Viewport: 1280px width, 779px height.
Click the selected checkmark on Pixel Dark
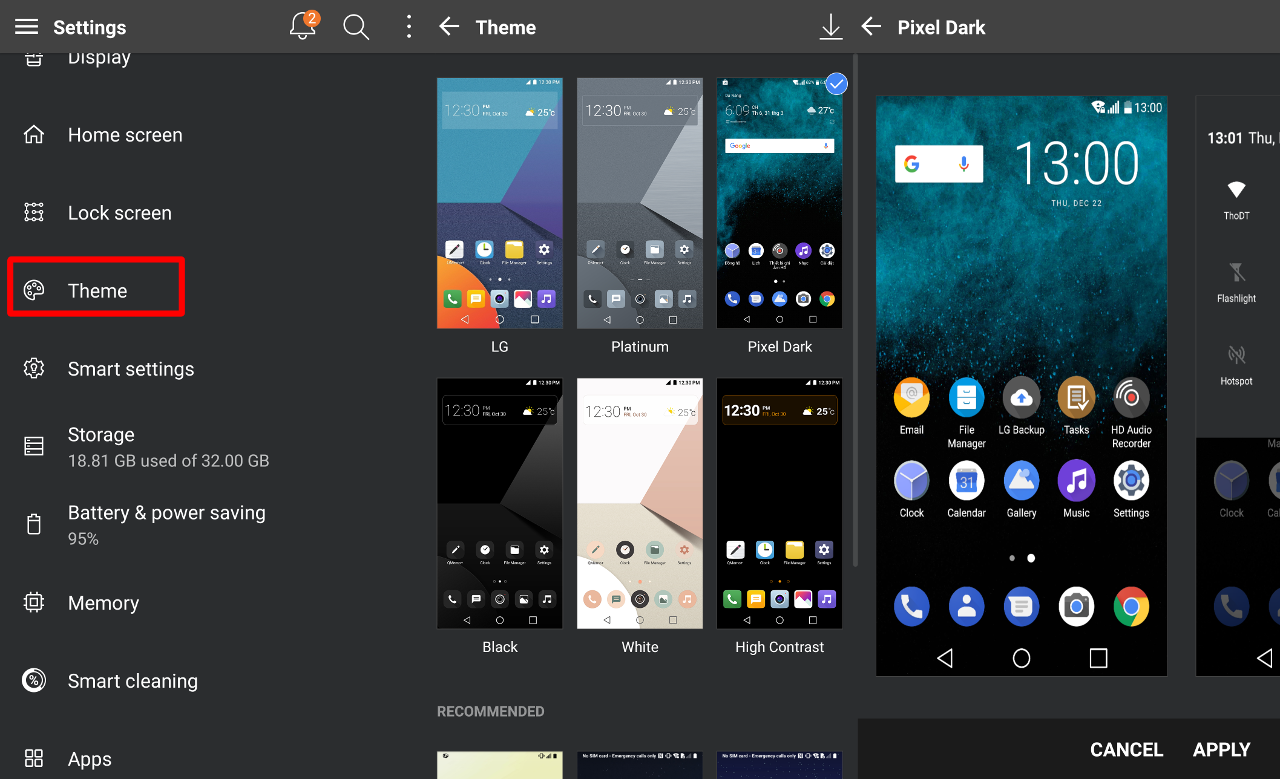pyautogui.click(x=837, y=84)
